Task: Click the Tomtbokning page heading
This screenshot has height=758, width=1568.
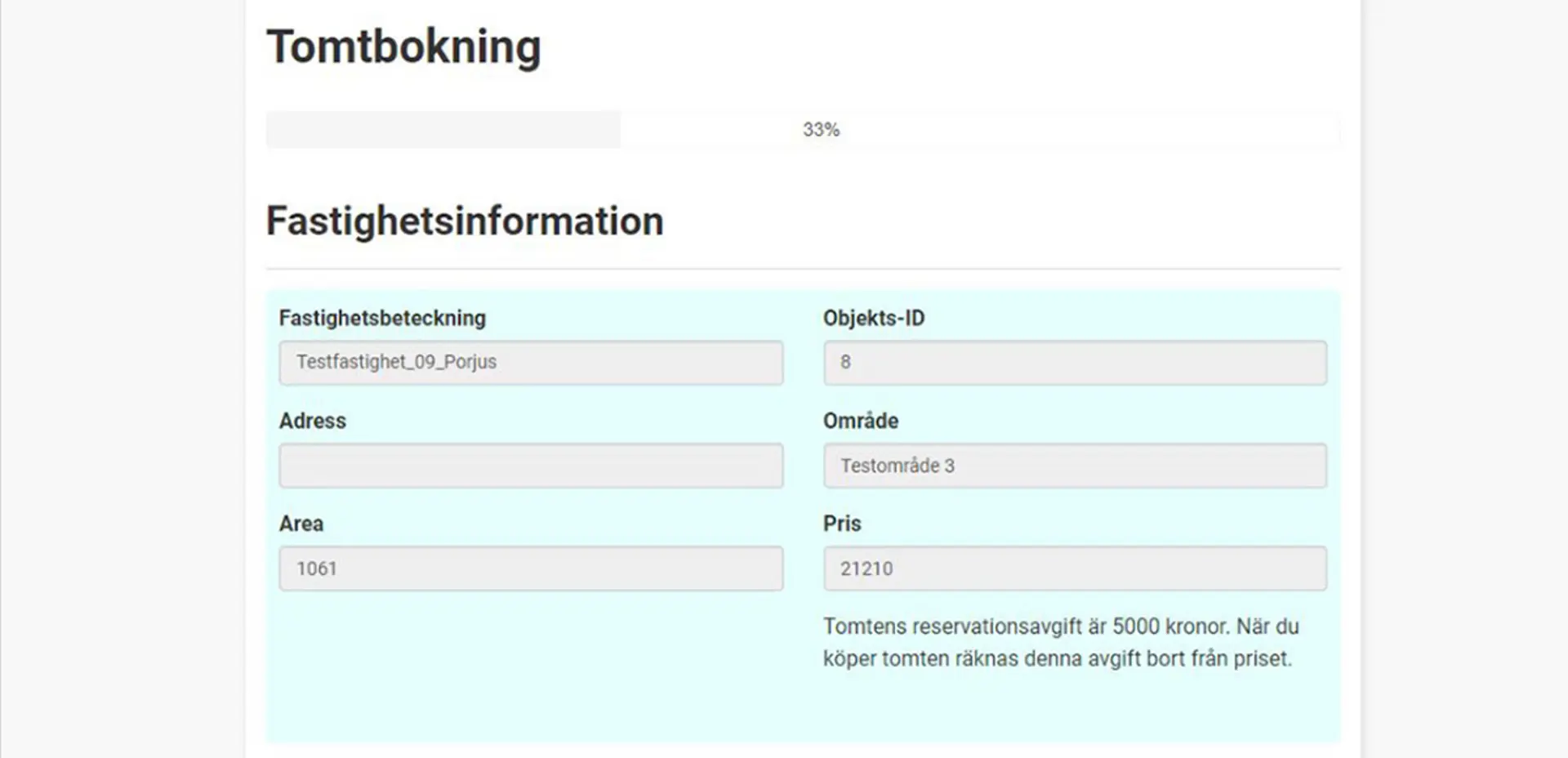Action: [x=403, y=46]
